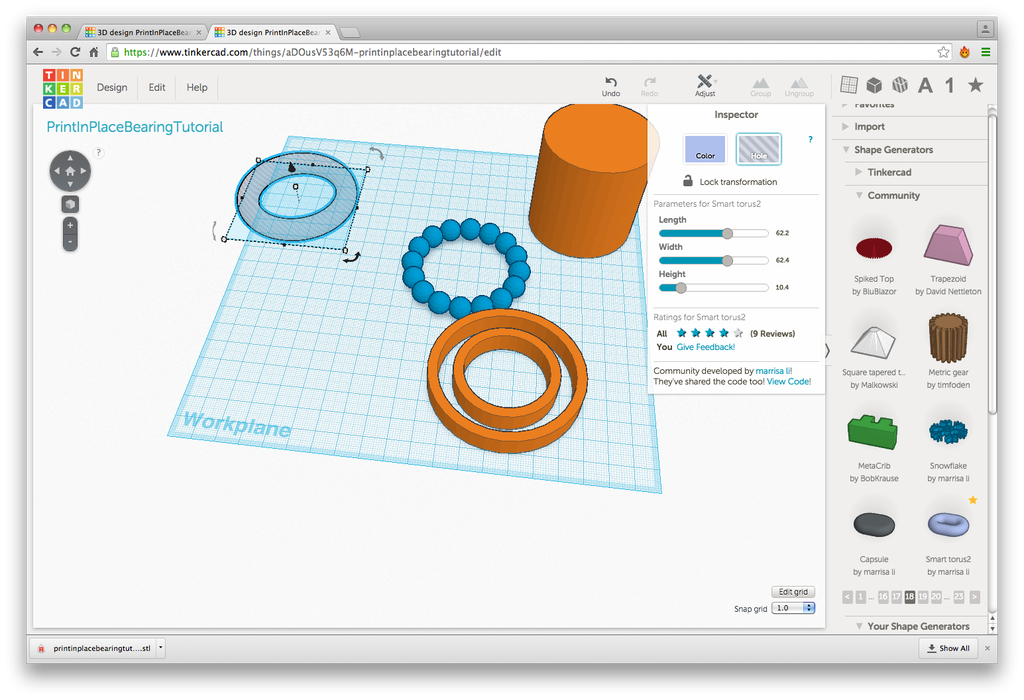Screen dimensions: 1024x700
Task: Select the Capsule shape
Action: point(874,524)
